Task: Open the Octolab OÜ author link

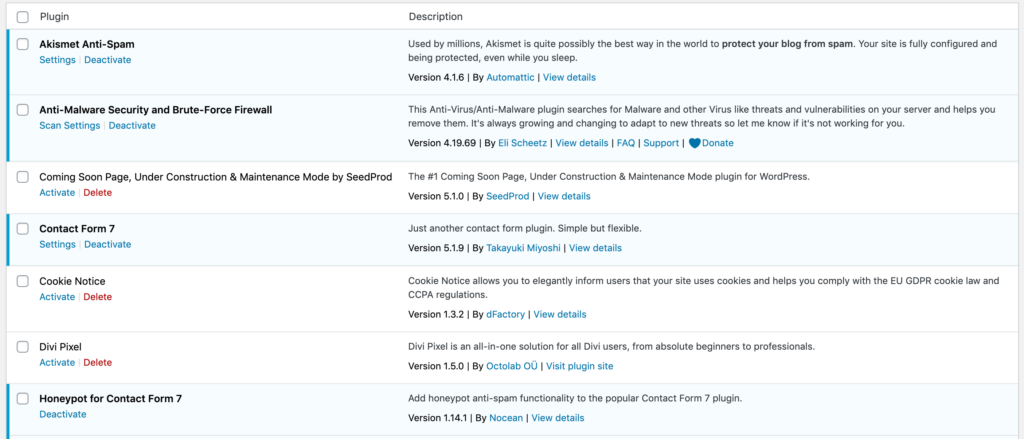Action: point(512,366)
